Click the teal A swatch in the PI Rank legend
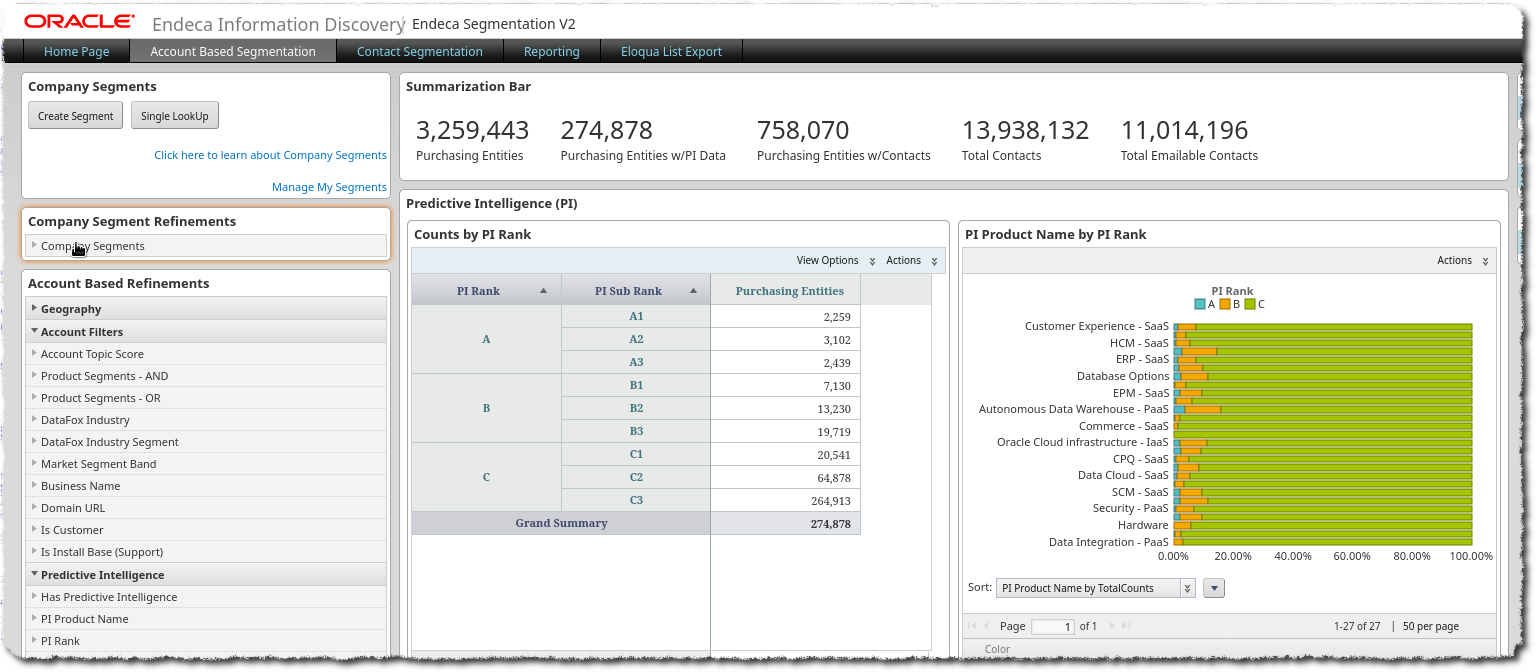 point(1198,302)
